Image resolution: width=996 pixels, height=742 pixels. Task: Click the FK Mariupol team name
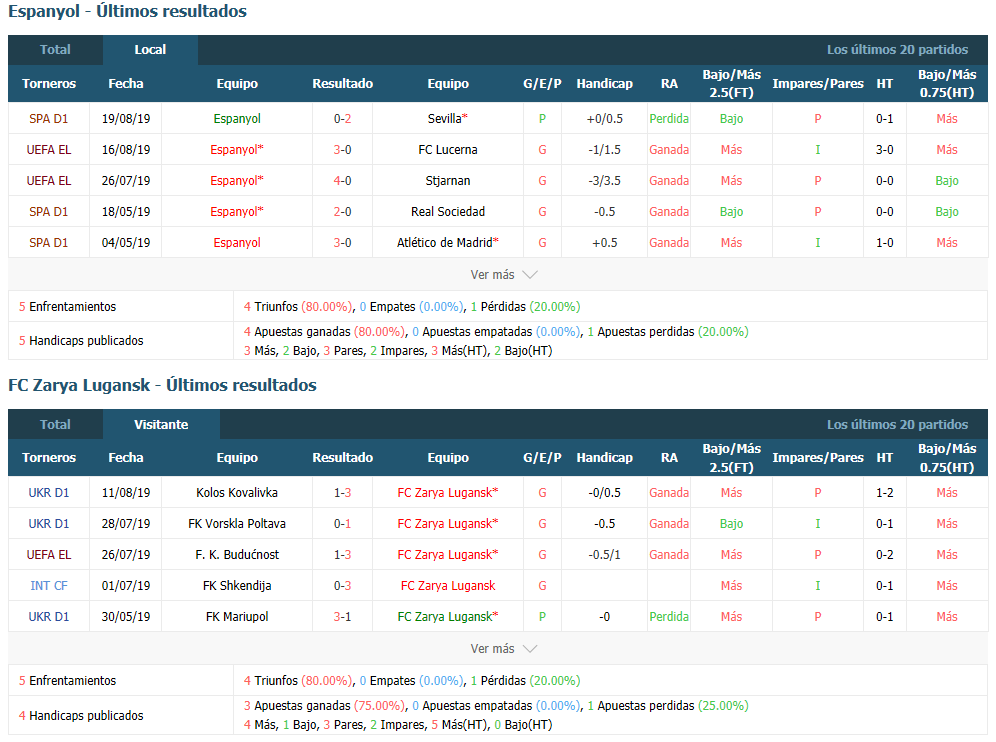point(237,617)
